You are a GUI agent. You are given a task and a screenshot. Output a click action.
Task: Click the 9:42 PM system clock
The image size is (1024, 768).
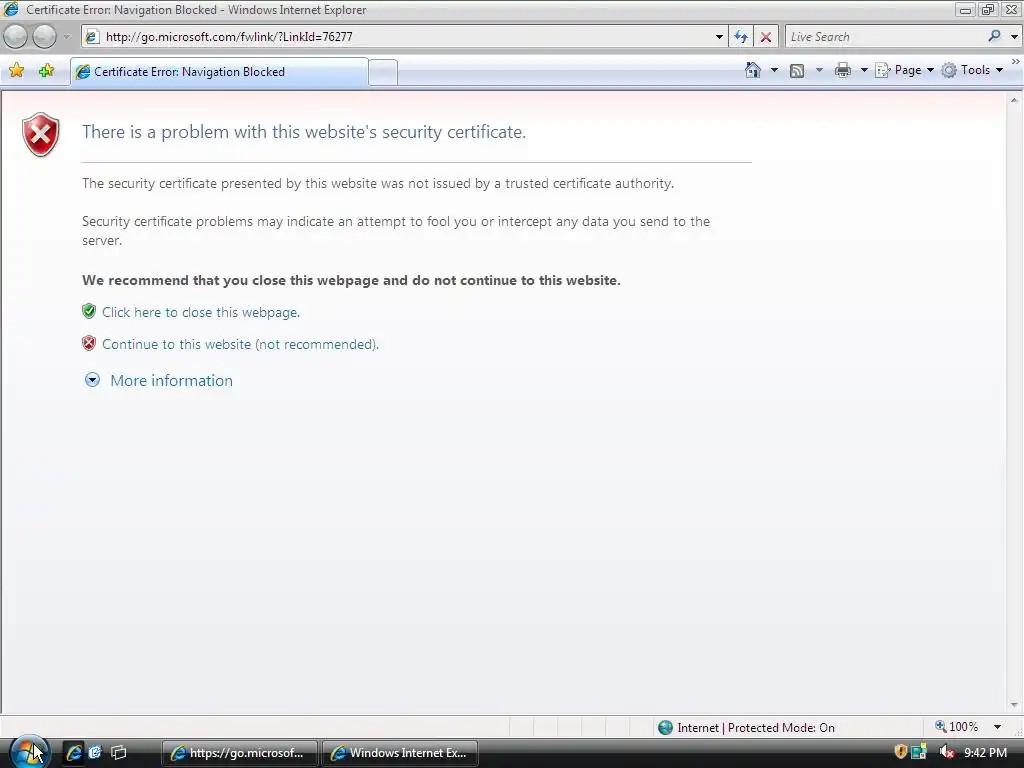[985, 753]
